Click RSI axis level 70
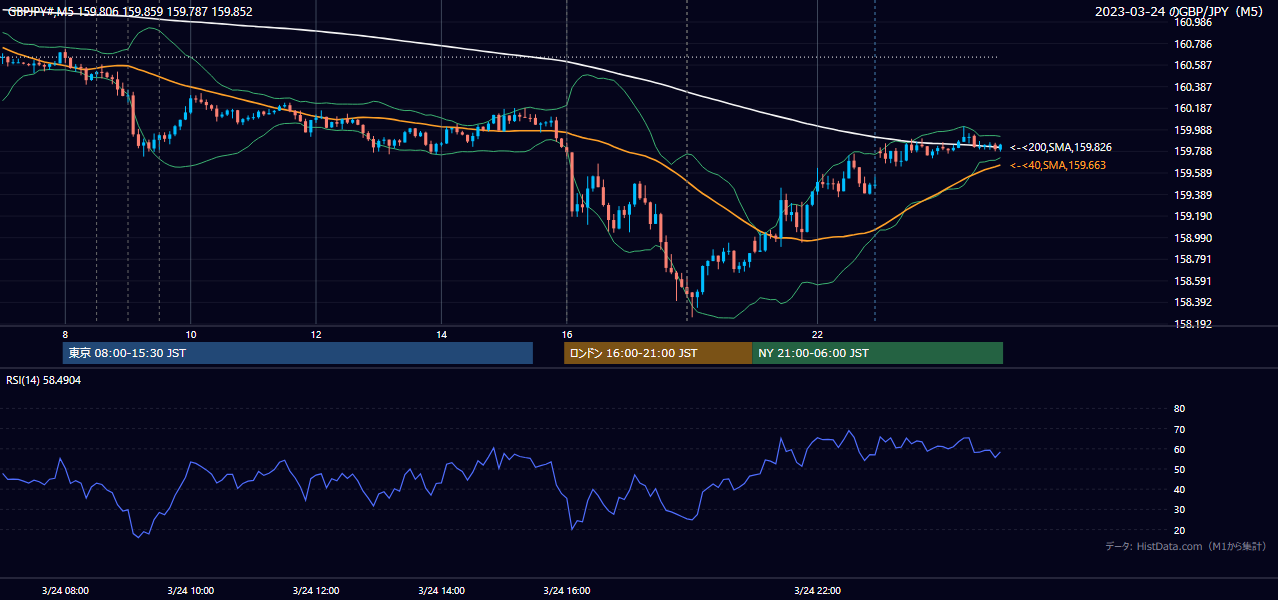The width and height of the screenshot is (1278, 600). click(1179, 429)
